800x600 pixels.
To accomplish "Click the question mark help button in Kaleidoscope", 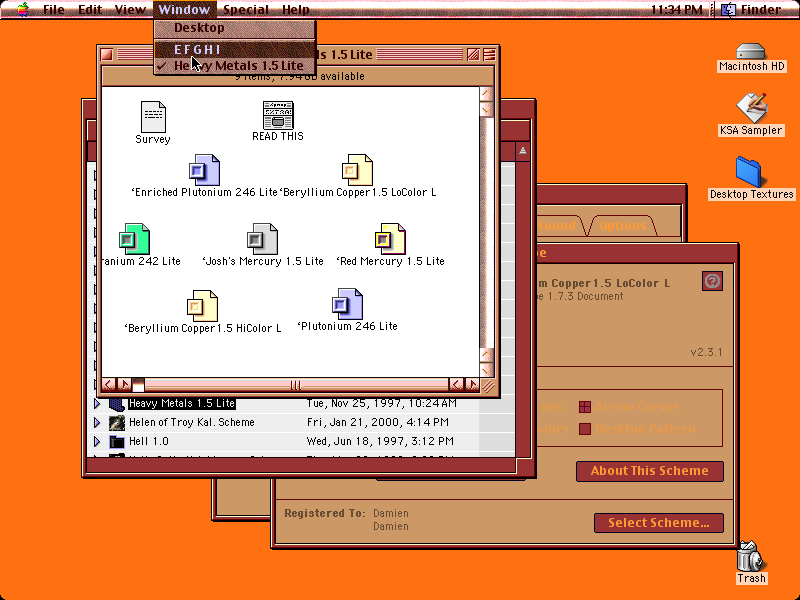I will click(712, 281).
